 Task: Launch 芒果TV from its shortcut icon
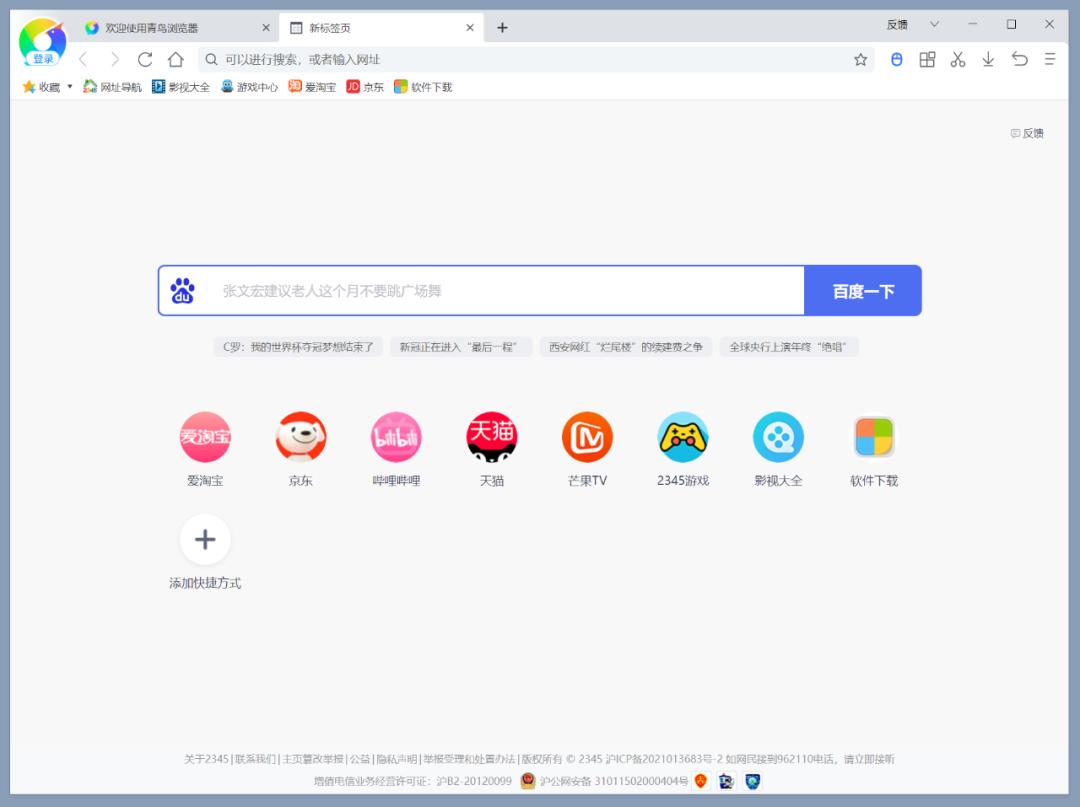(x=587, y=437)
